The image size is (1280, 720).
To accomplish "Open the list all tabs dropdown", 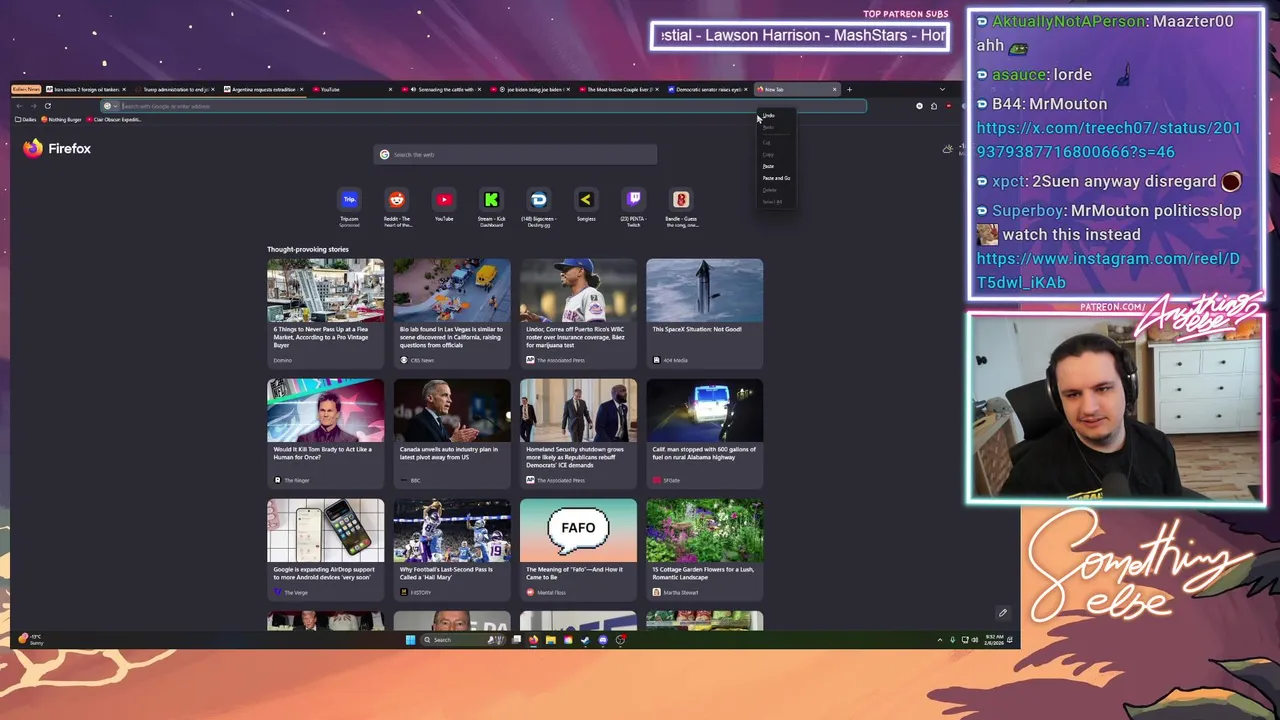I will pos(942,89).
